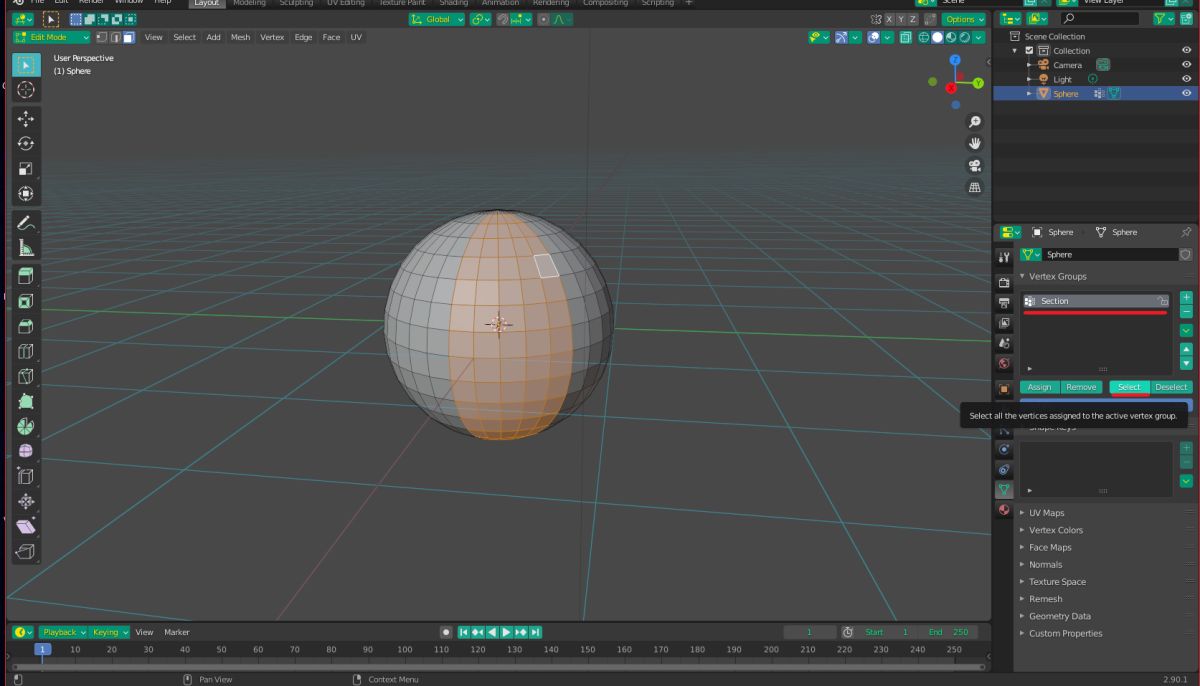Add a new vertex group with plus
The image size is (1200, 686).
[x=1187, y=297]
